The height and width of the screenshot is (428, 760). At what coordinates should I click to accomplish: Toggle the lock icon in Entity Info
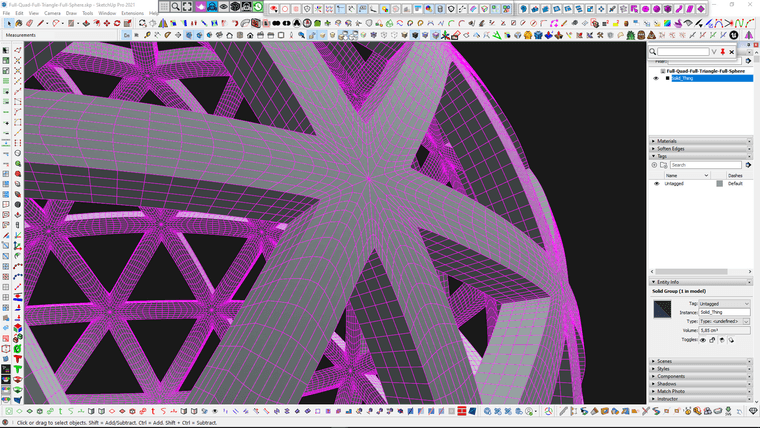pyautogui.click(x=712, y=340)
